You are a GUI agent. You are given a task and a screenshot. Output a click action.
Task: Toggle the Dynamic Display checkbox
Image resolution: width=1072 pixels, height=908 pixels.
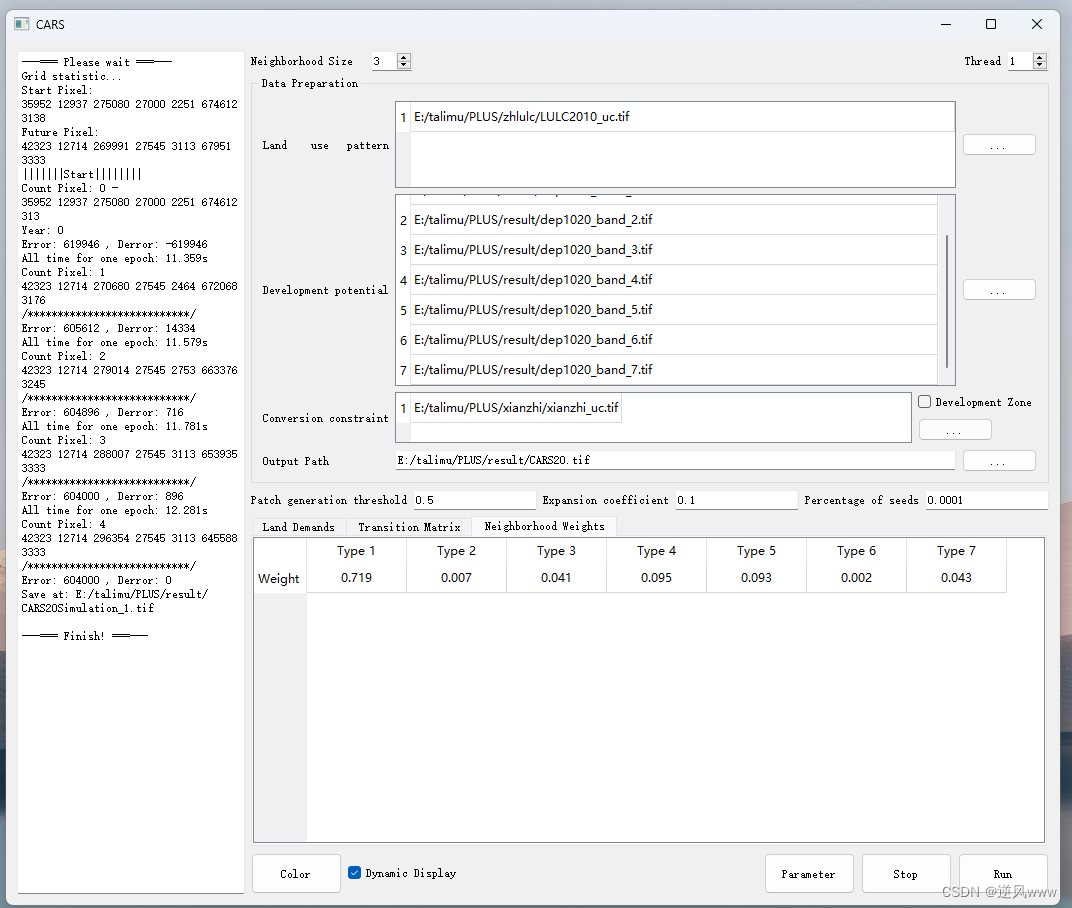pos(354,872)
